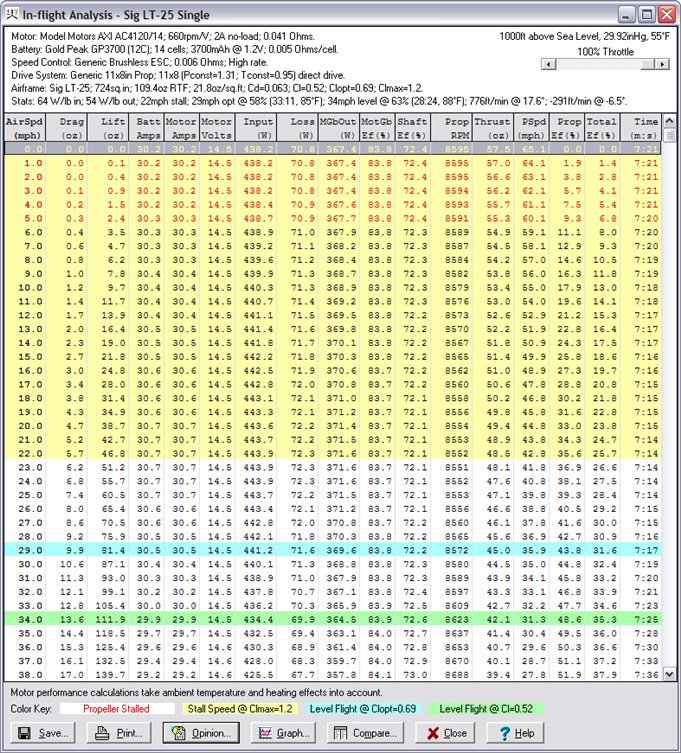The width and height of the screenshot is (681, 753).
Task: Click the Close button label
Action: [455, 733]
